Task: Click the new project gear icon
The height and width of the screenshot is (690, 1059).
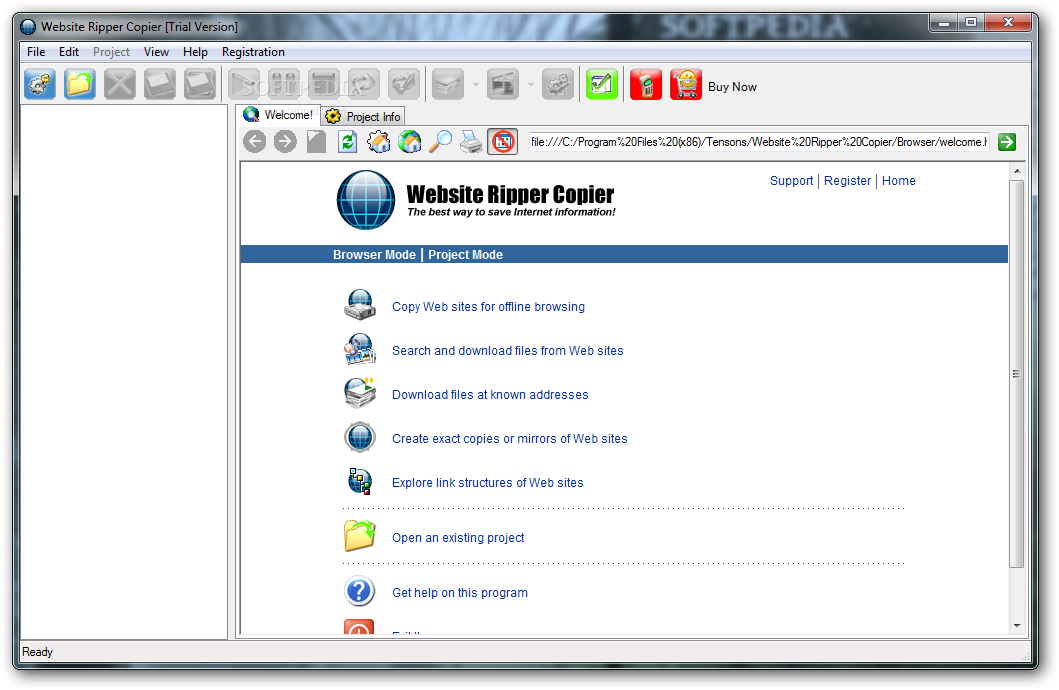Action: pyautogui.click(x=40, y=85)
